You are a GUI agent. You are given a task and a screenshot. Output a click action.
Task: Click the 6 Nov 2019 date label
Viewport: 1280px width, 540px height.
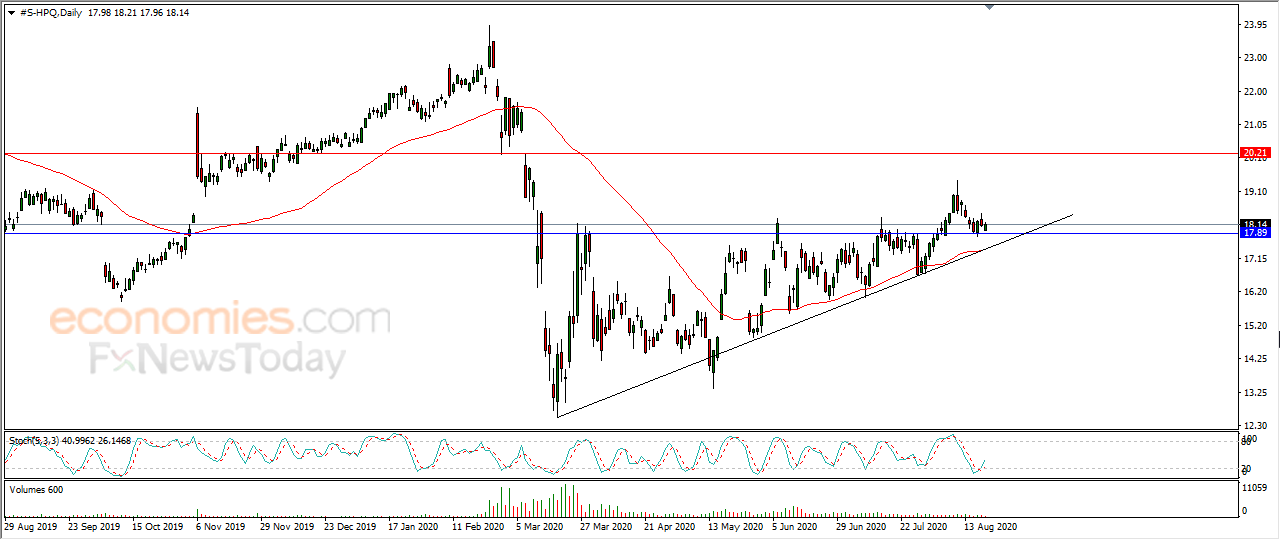tap(221, 525)
